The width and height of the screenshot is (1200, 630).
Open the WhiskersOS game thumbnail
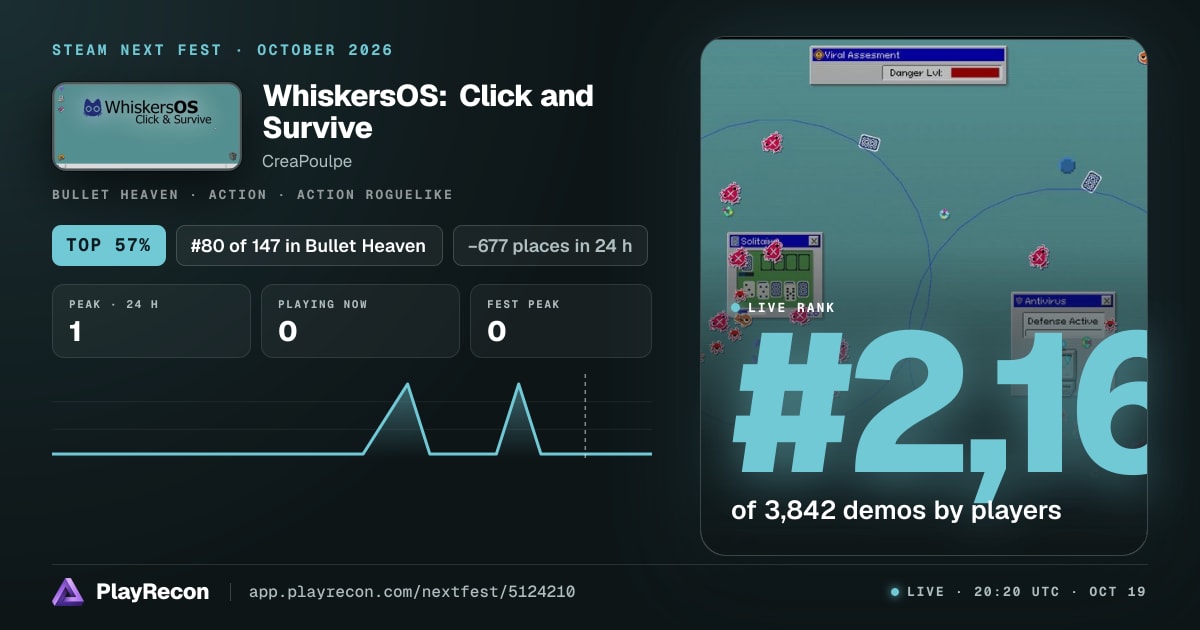(147, 126)
